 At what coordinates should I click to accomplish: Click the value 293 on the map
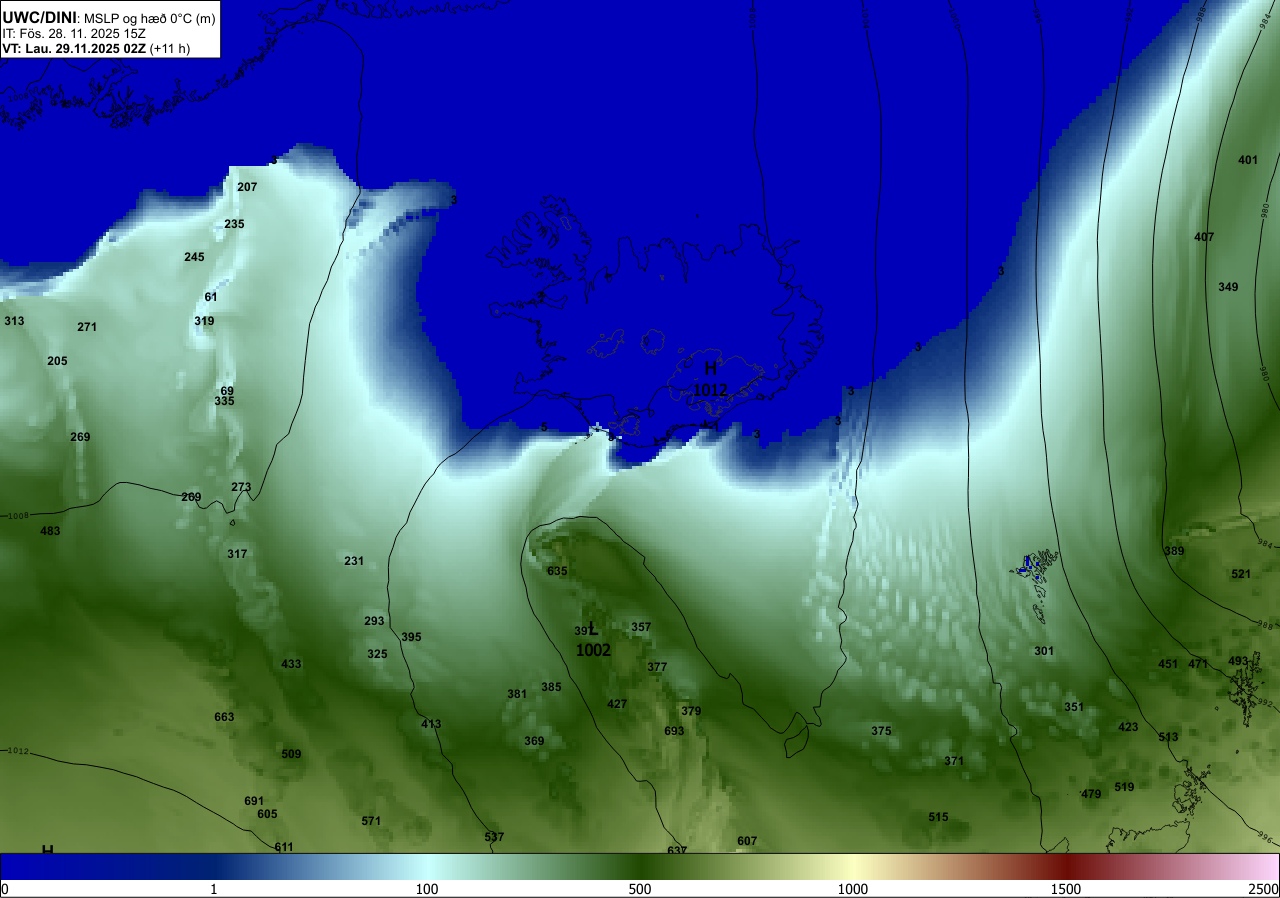pos(374,621)
